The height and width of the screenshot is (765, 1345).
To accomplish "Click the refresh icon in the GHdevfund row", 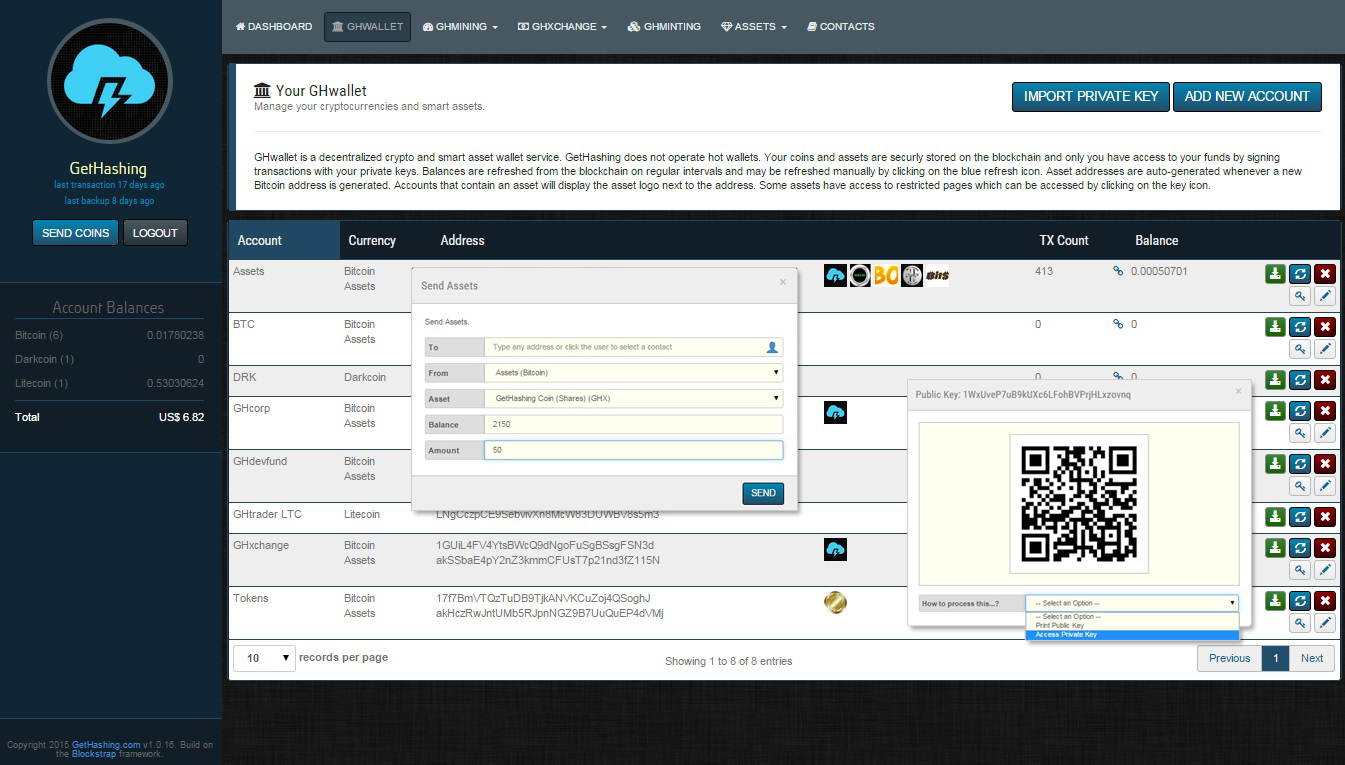I will click(x=1300, y=463).
